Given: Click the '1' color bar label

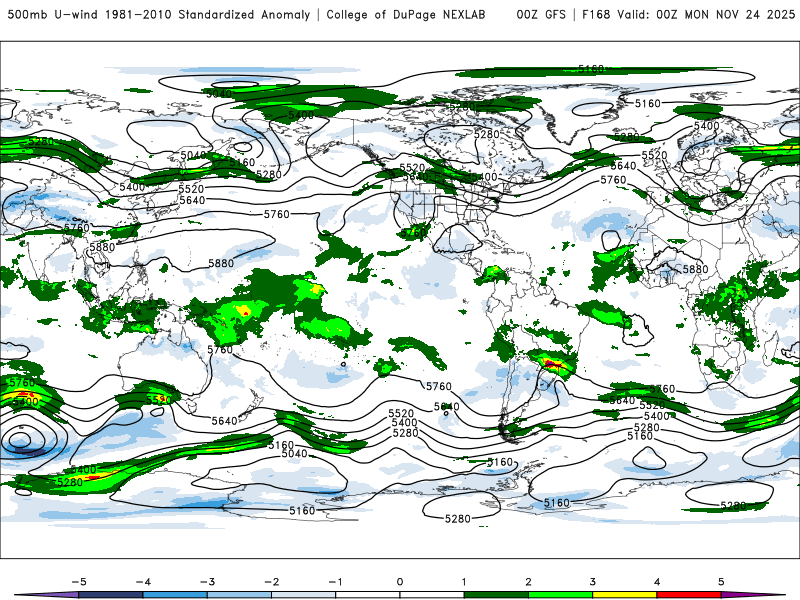Looking at the screenshot, I should click(x=464, y=582).
